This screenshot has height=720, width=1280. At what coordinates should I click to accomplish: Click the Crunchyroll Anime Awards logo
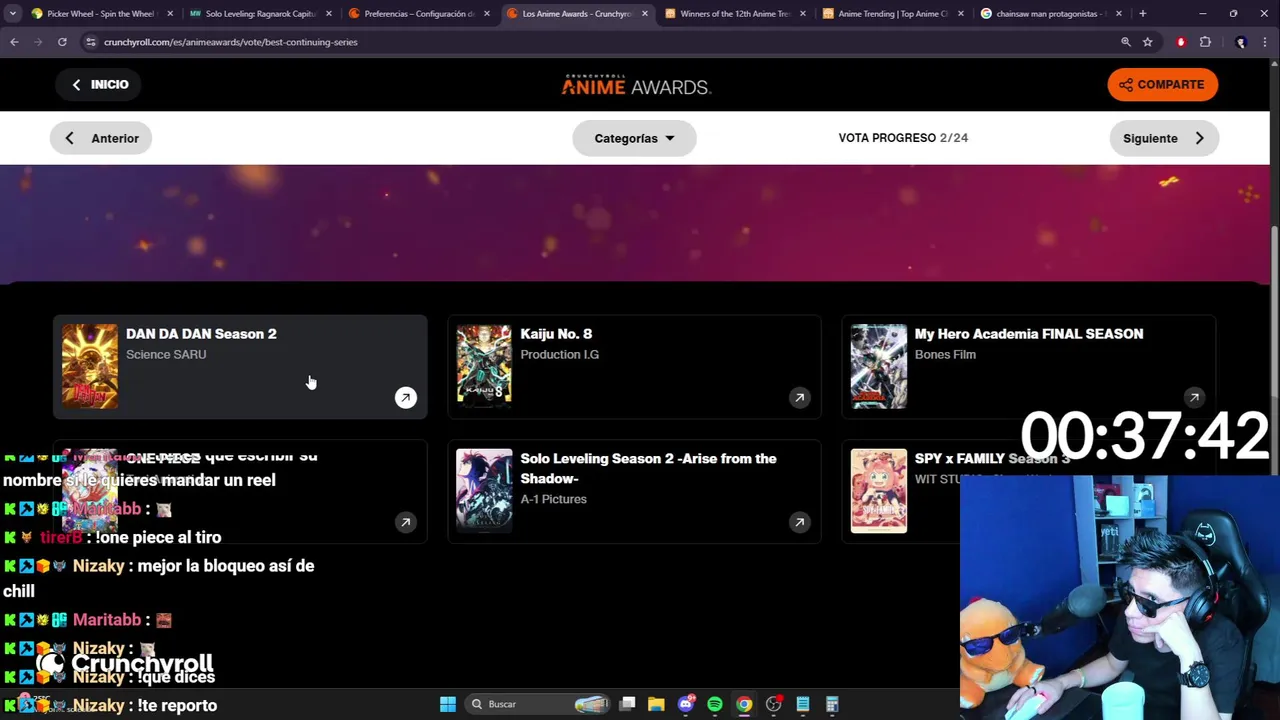(636, 85)
